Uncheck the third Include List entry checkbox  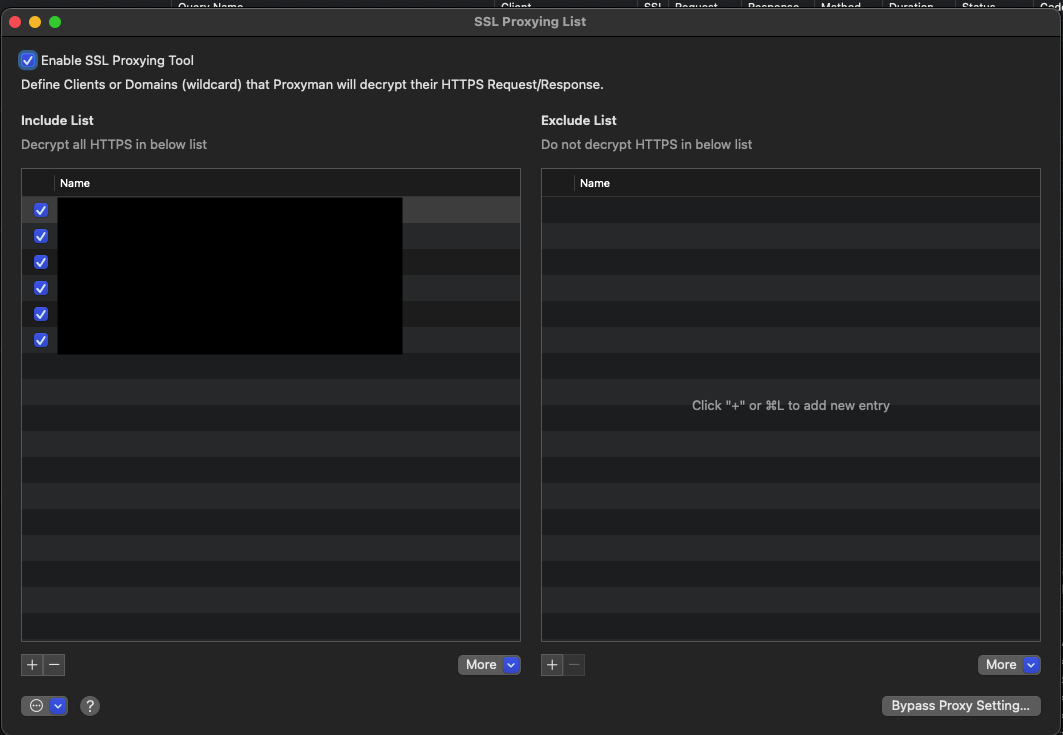(41, 262)
